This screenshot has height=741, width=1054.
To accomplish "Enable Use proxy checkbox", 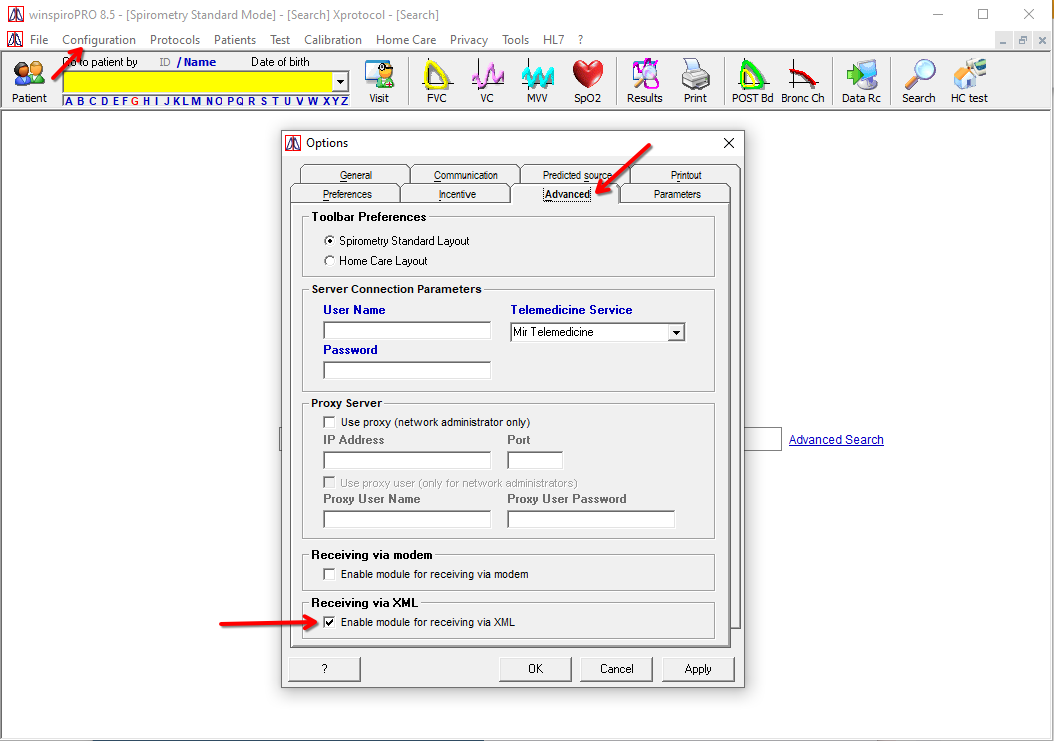I will [x=329, y=422].
